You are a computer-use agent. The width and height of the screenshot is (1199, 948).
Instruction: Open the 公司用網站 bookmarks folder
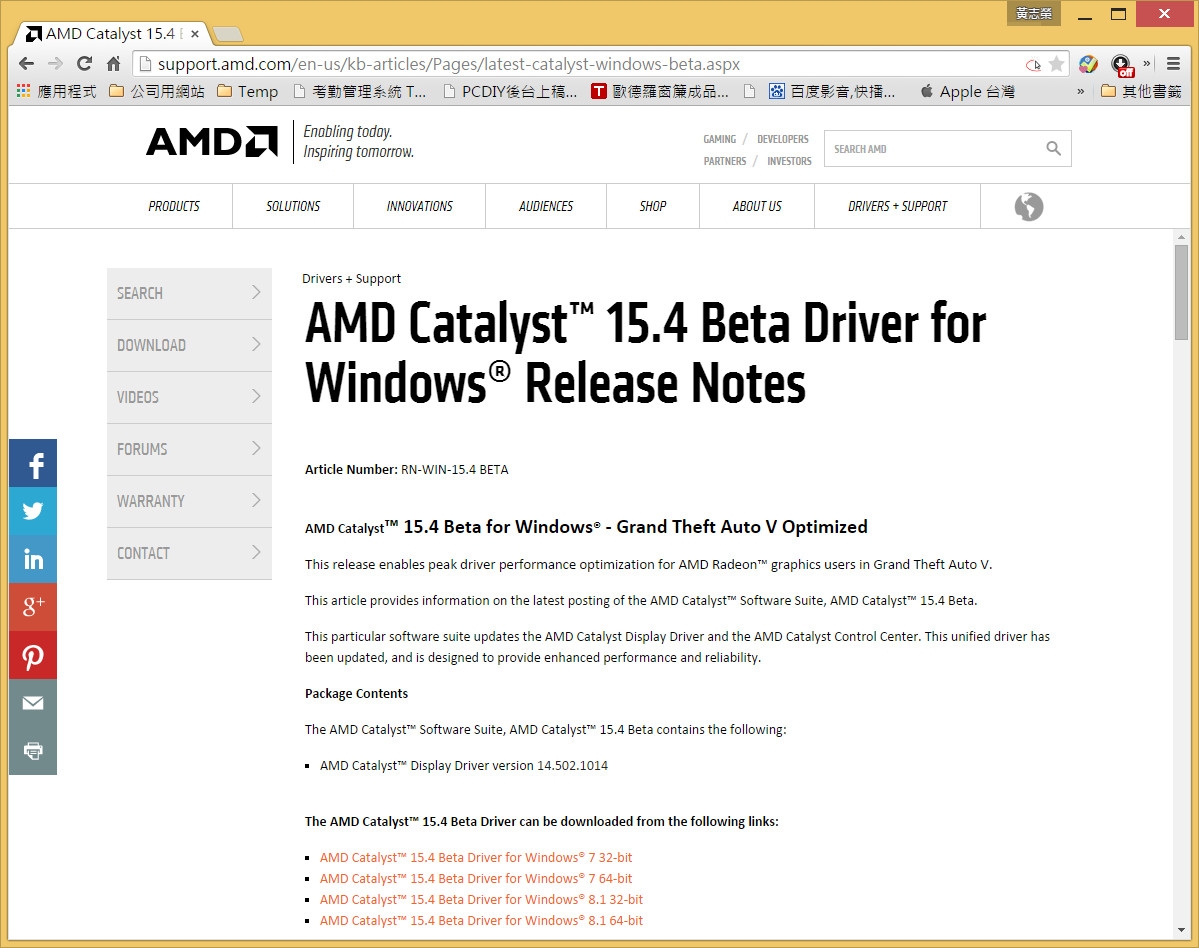click(157, 92)
